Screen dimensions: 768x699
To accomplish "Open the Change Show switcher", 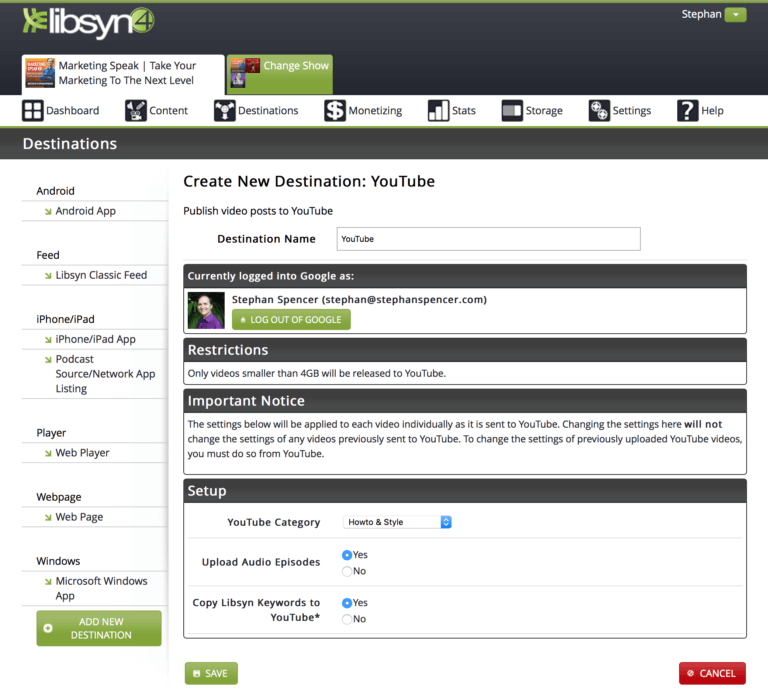I will point(280,73).
